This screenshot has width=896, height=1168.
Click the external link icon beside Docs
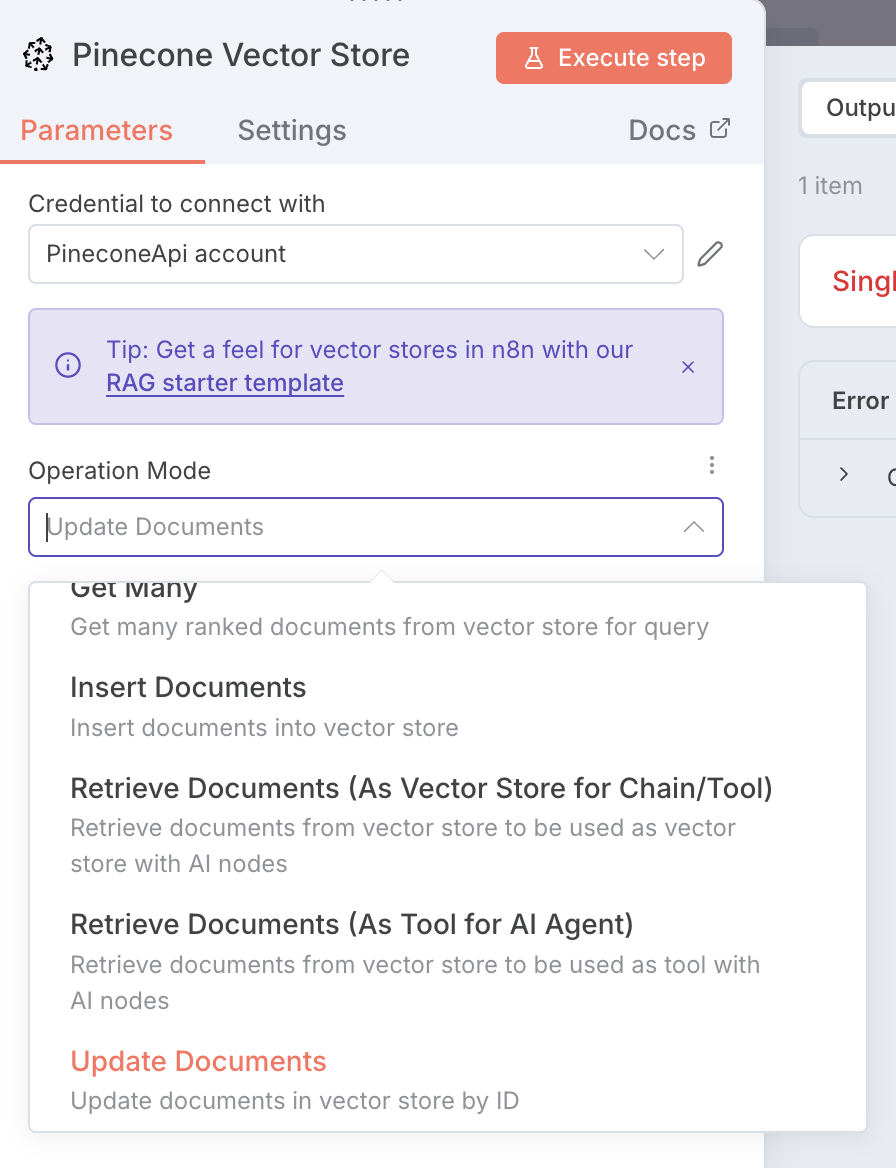tap(719, 129)
